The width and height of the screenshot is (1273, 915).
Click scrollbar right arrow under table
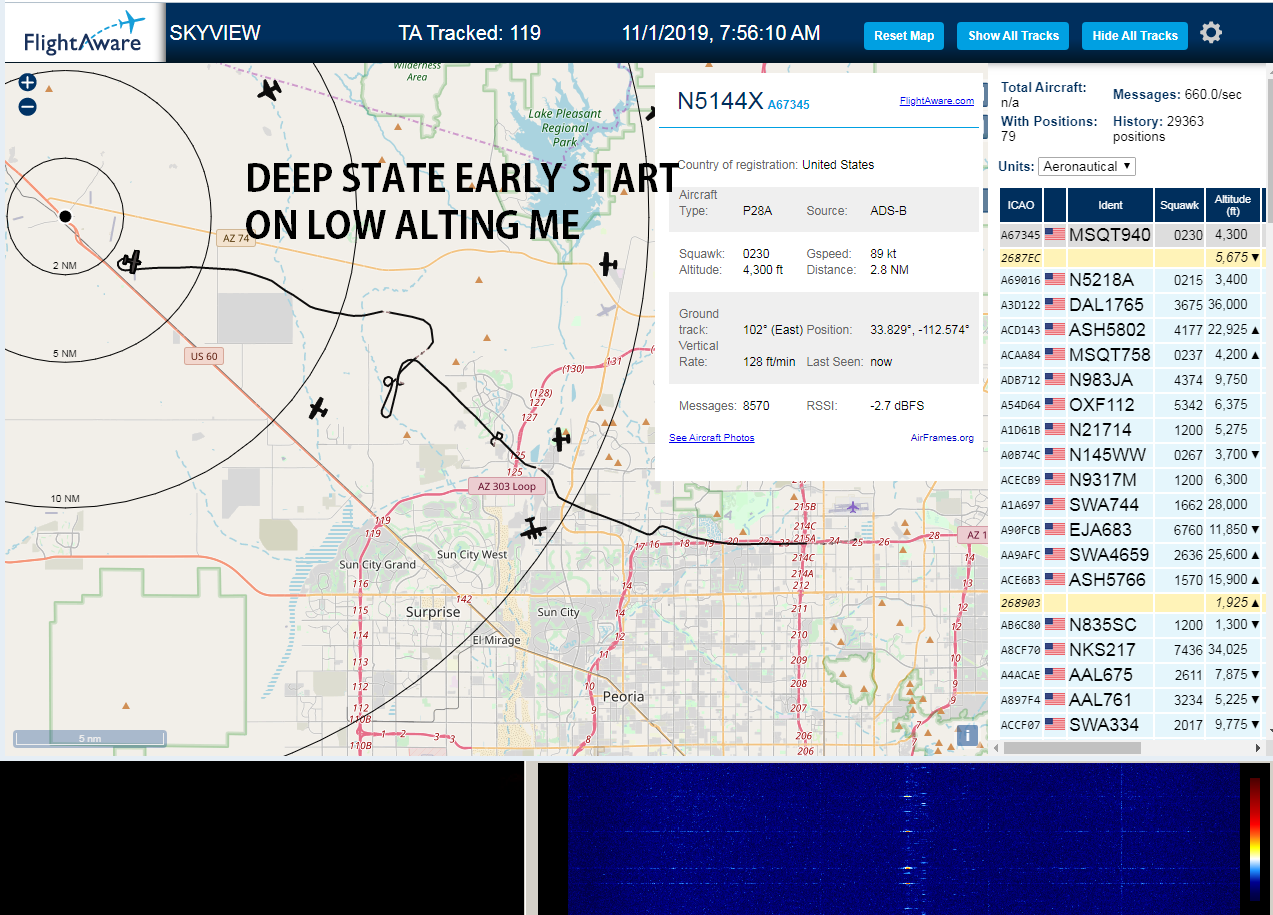[x=1257, y=748]
